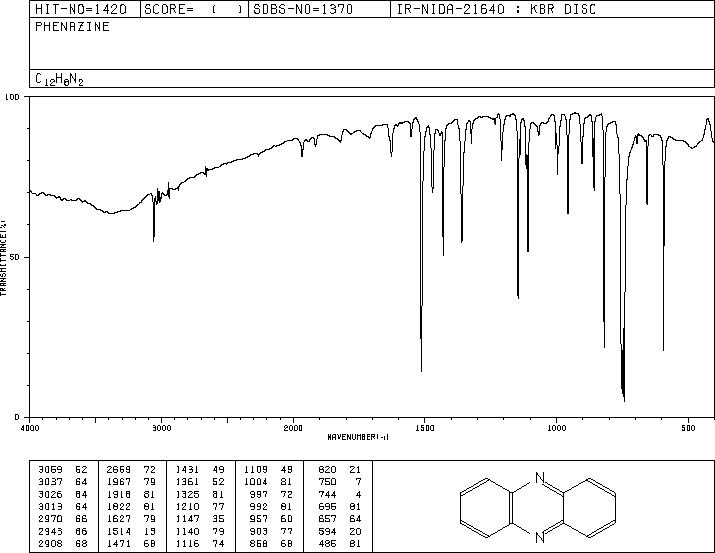Click the phenazine structure drawing

tap(538, 508)
